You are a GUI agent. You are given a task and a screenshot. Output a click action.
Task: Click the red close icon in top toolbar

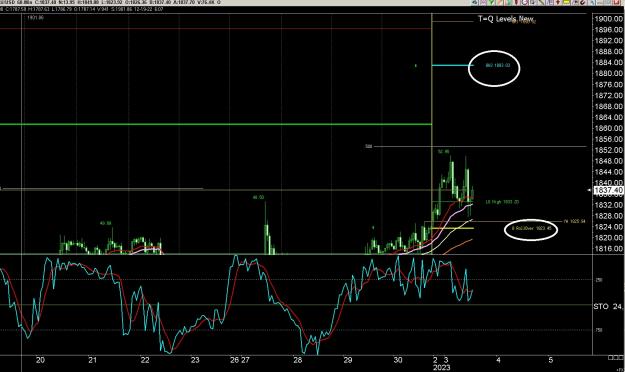(616, 2)
